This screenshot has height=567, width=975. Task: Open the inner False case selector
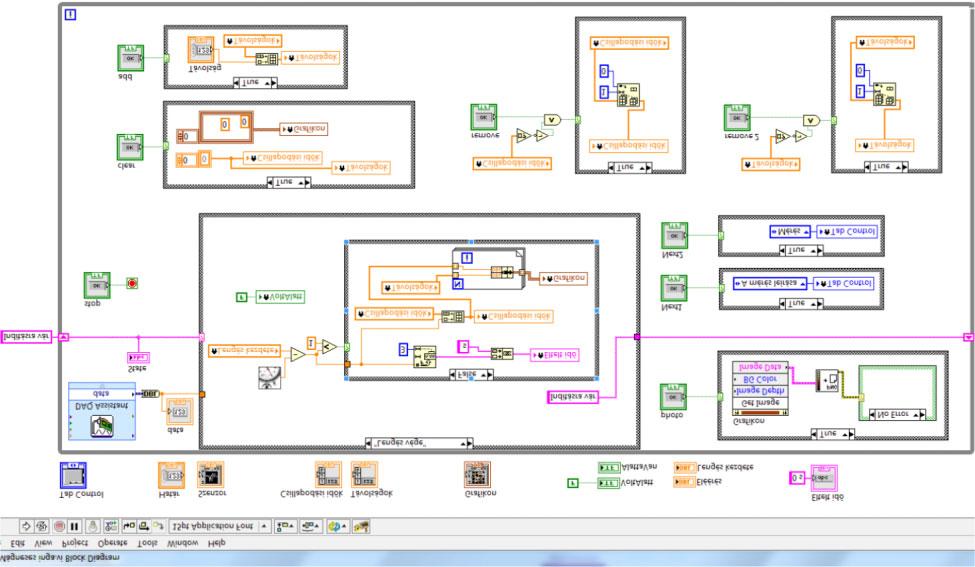(x=471, y=374)
